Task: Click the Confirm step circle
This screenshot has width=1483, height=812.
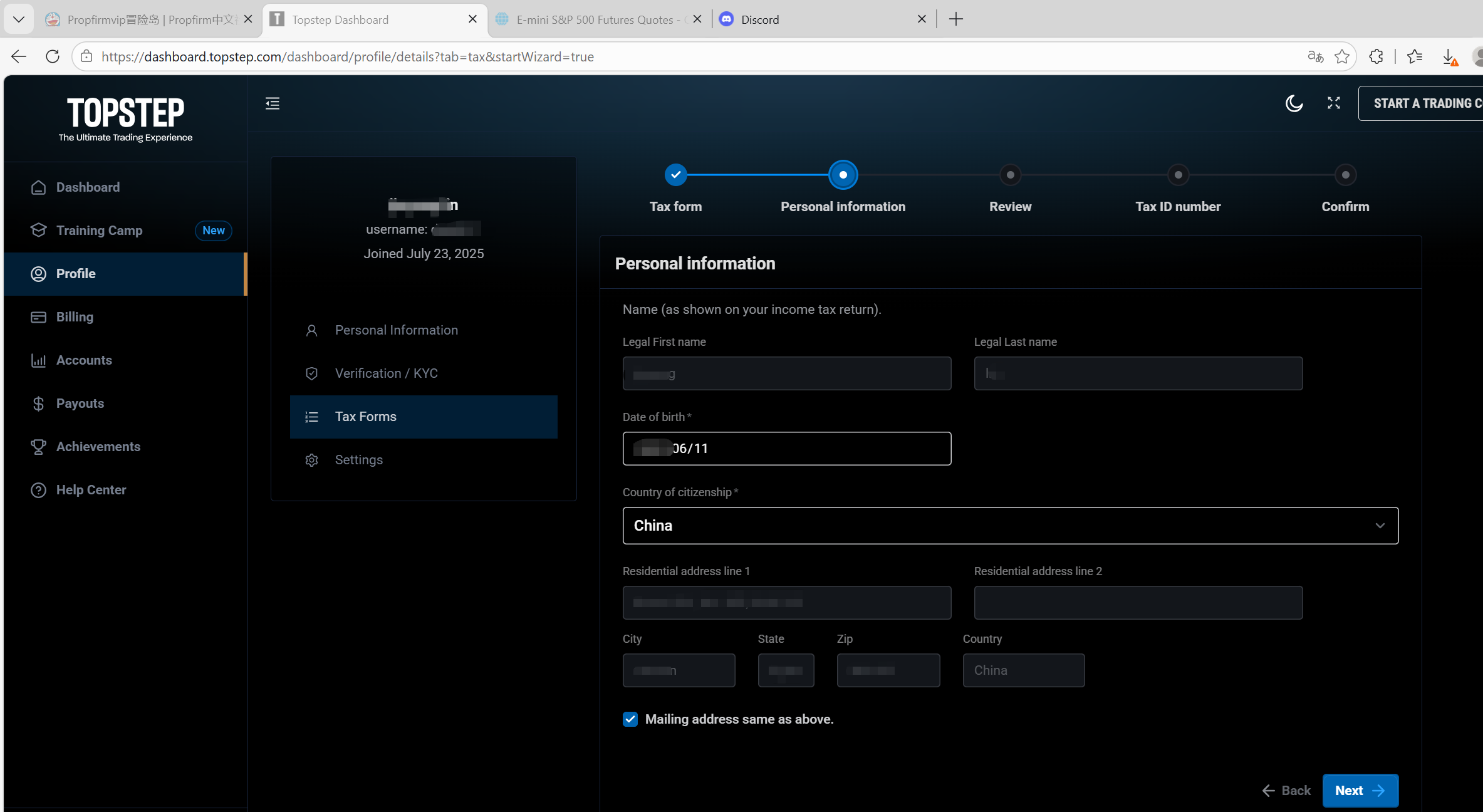Action: 1345,175
